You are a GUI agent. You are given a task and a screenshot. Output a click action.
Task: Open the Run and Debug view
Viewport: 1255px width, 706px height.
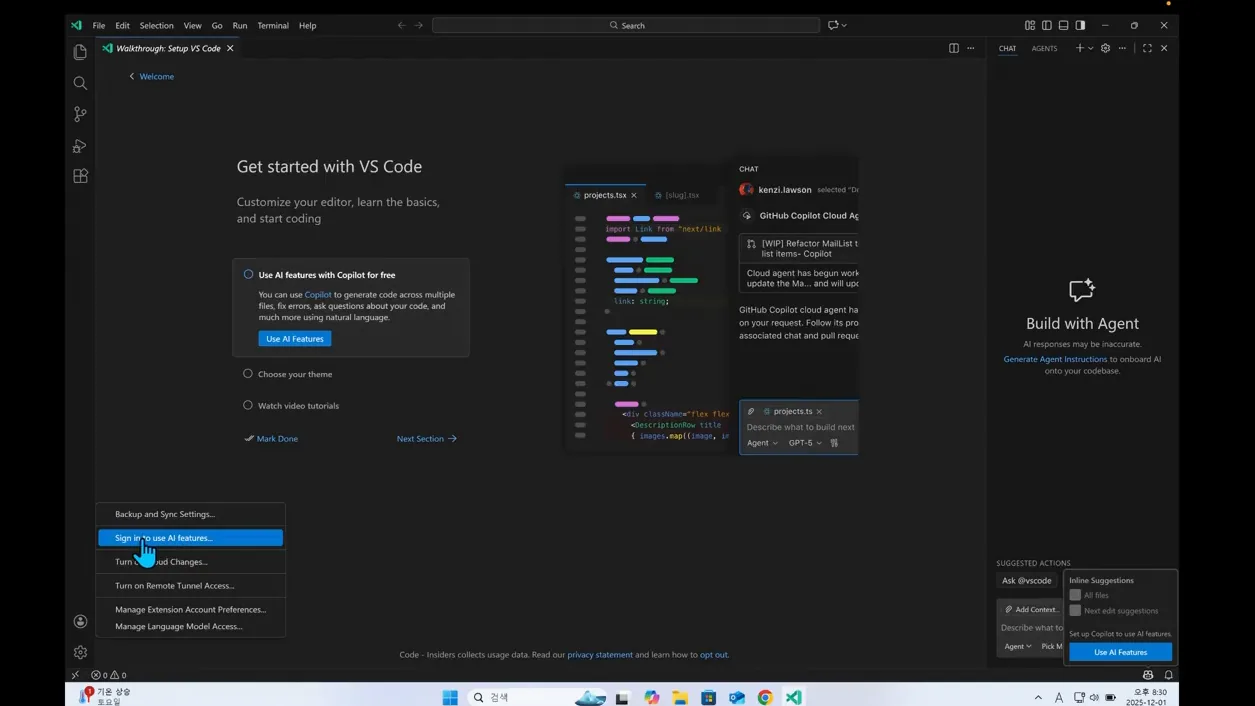[80, 146]
